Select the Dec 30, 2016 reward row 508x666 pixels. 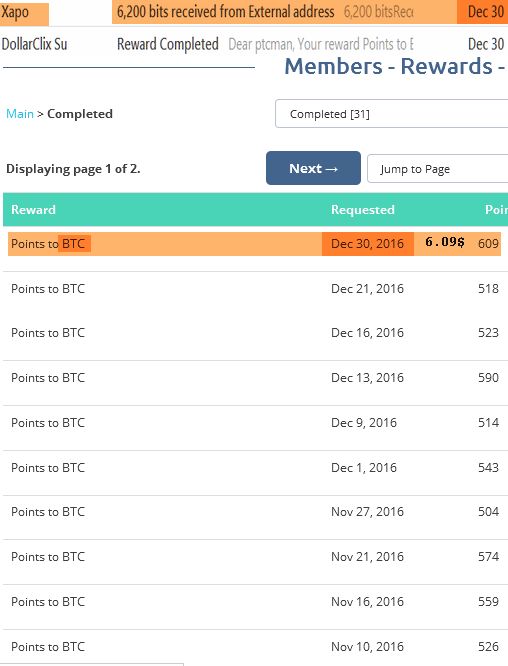pos(254,243)
